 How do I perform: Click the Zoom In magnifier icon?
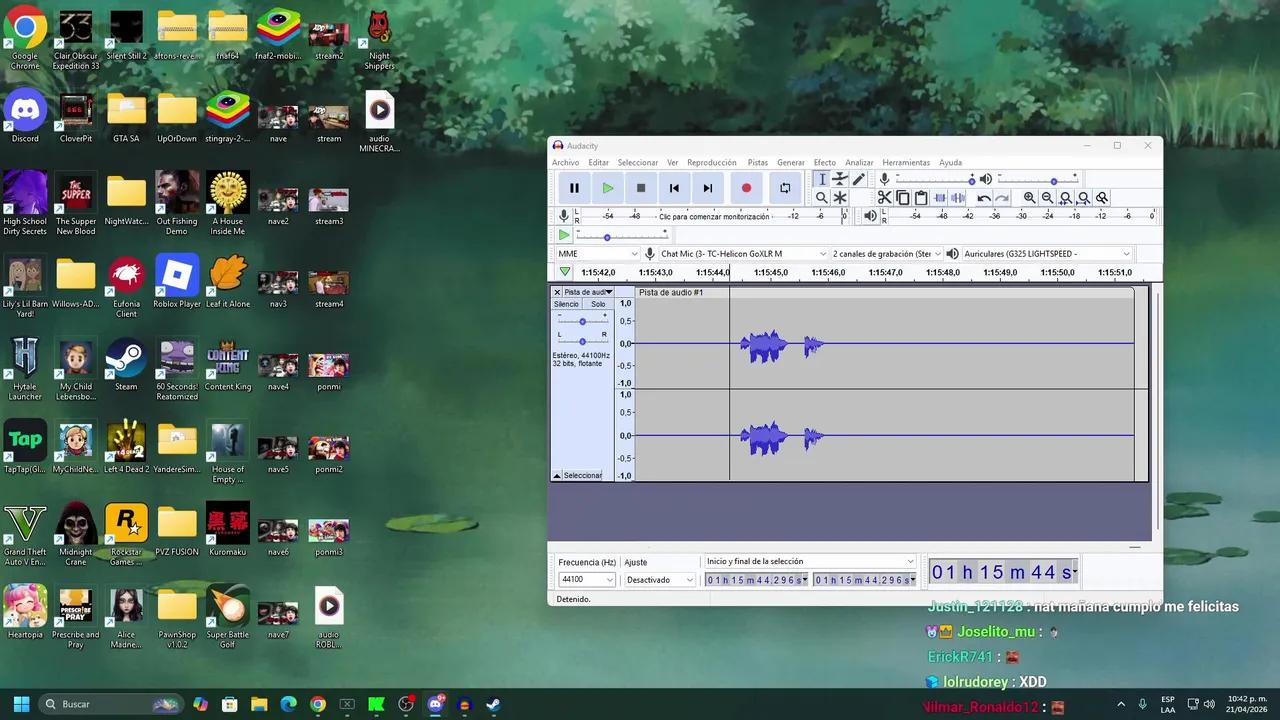pos(1029,198)
